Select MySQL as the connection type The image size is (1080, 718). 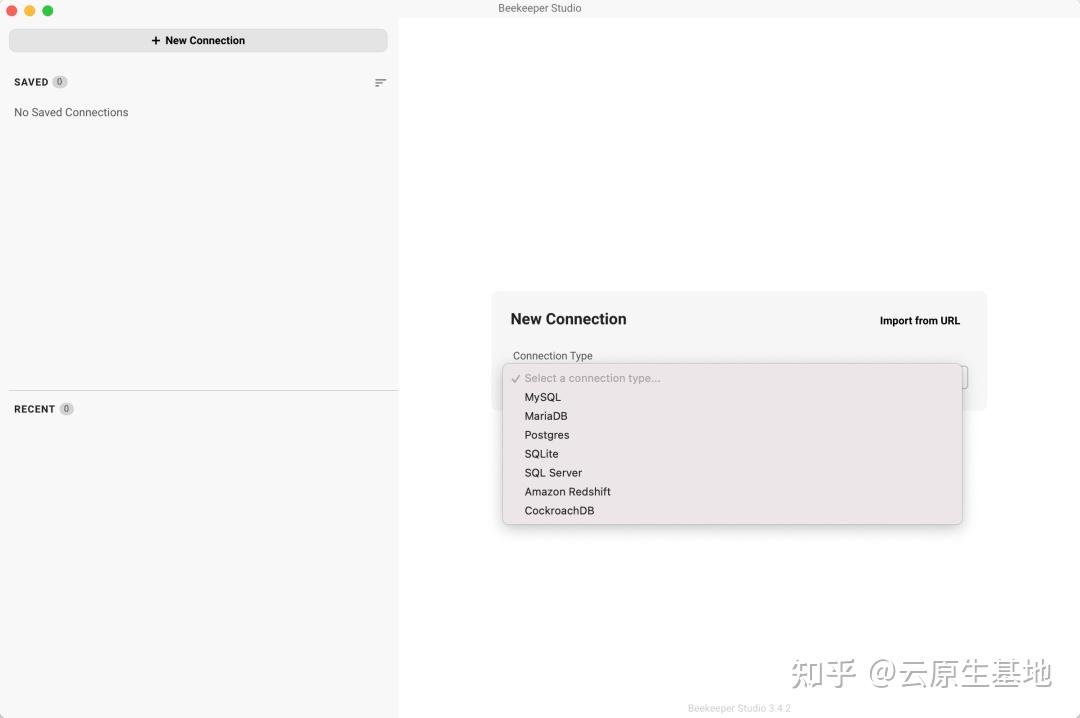[x=542, y=397]
